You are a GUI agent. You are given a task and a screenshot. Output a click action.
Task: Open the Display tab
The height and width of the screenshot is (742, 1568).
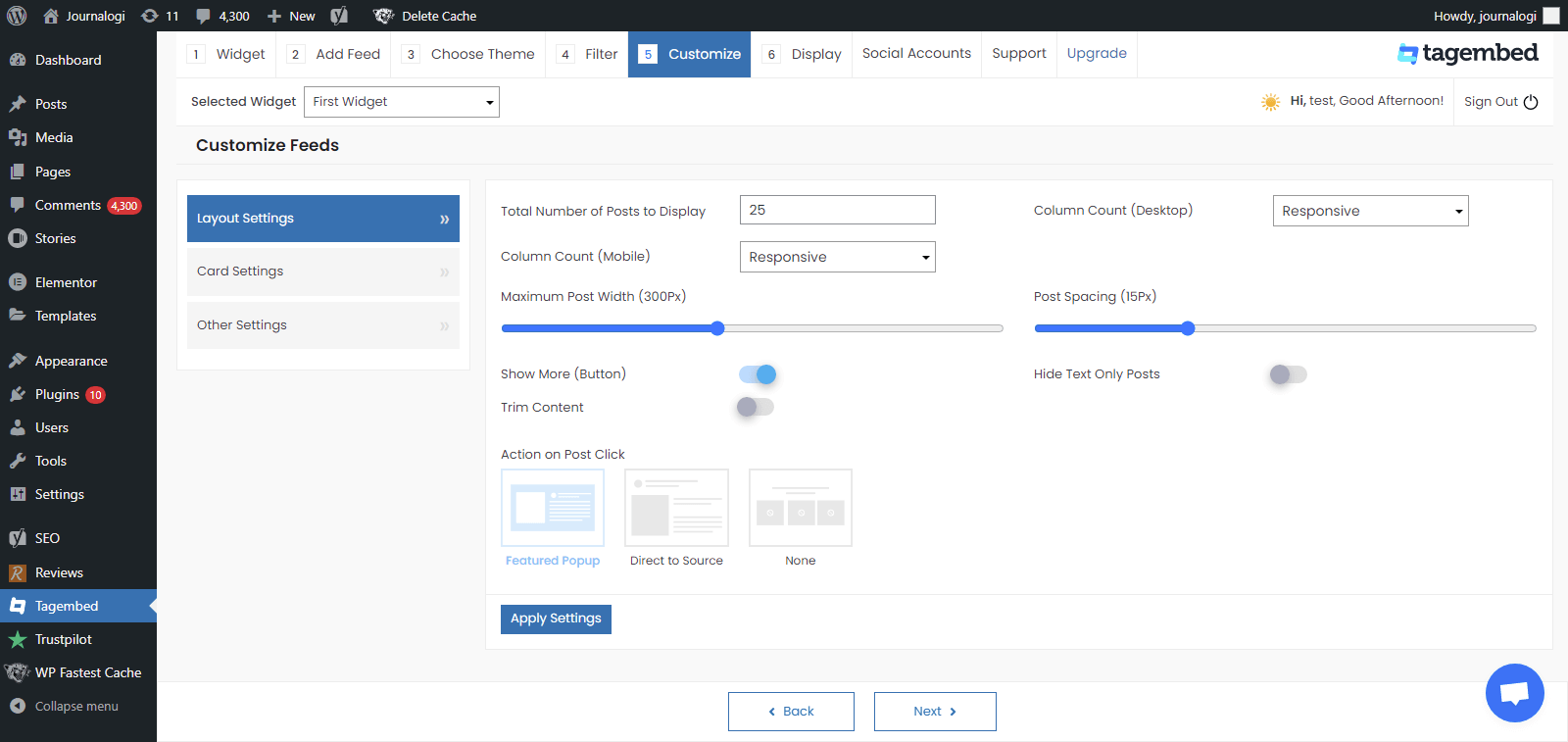click(x=802, y=54)
